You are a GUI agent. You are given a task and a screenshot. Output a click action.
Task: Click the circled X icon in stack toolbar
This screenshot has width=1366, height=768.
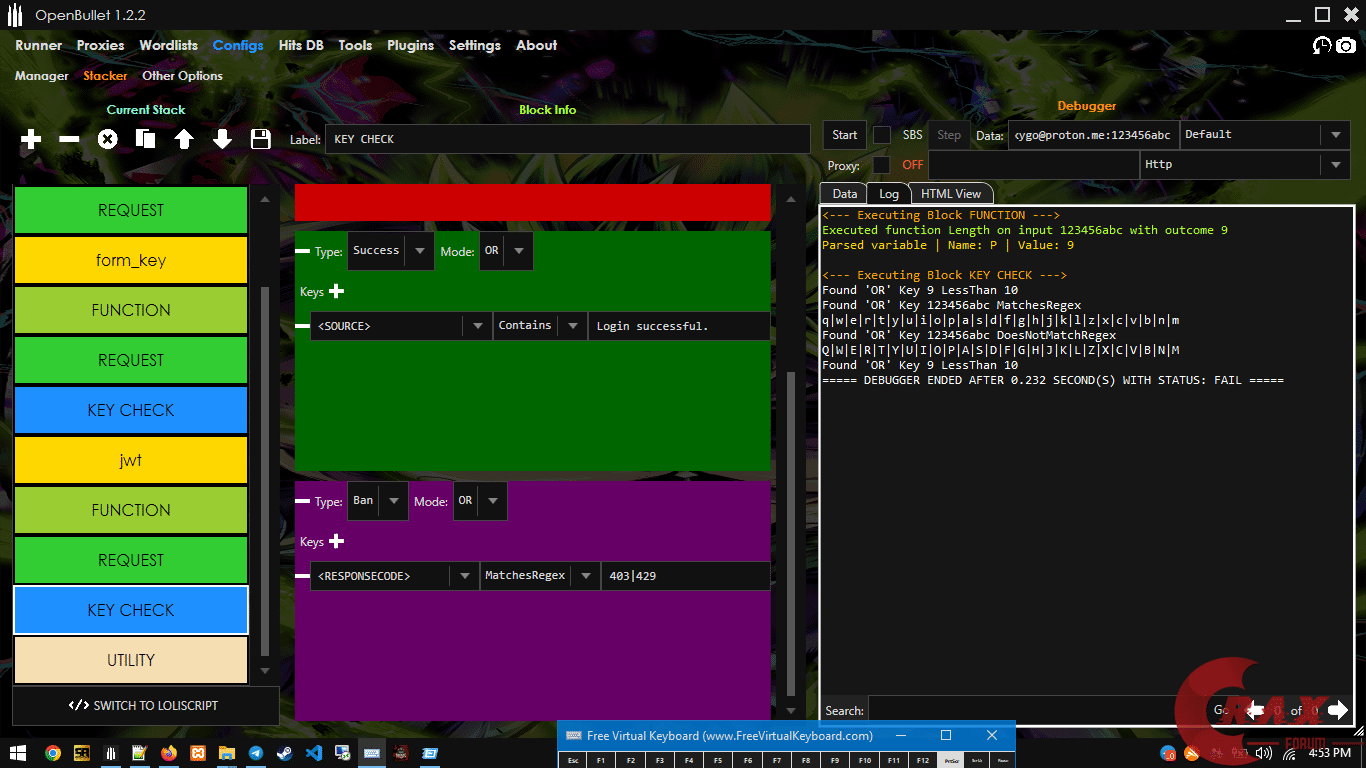click(x=107, y=140)
